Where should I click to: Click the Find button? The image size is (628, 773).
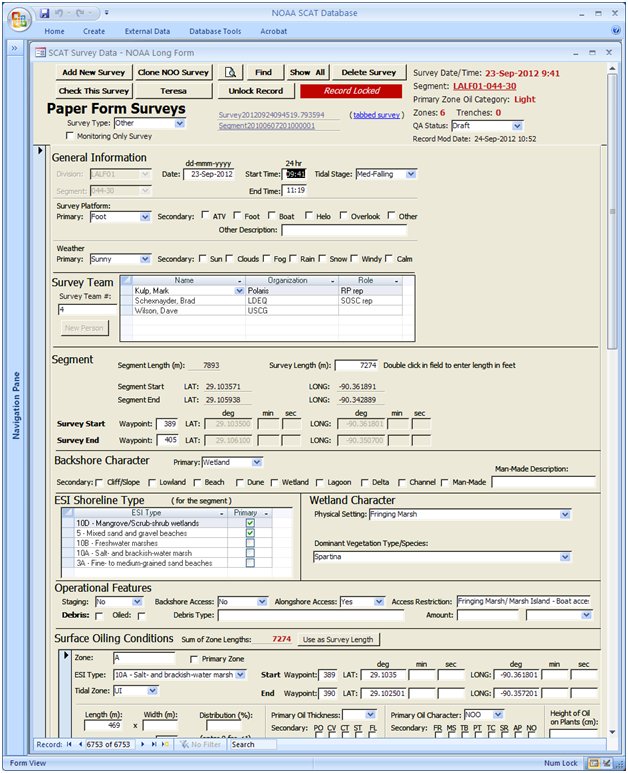263,72
